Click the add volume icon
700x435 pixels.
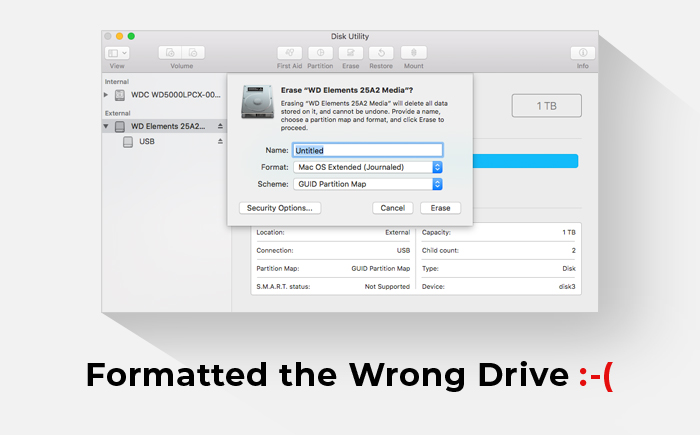[x=171, y=52]
